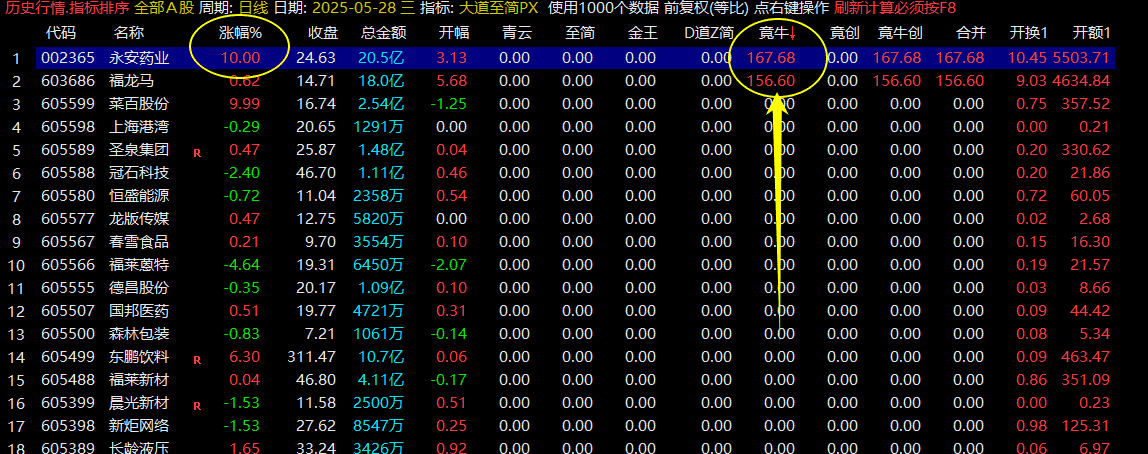
Task: Select the 永安药业 stock row
Action: click(x=573, y=58)
